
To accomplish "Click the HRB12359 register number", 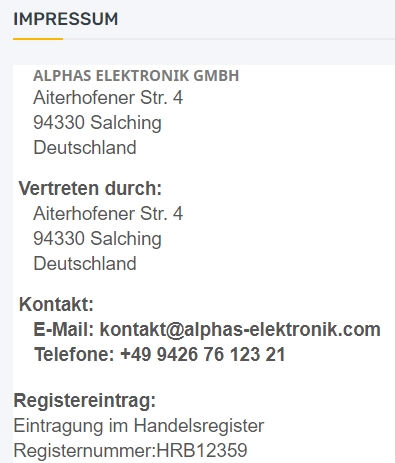I will click(x=202, y=450).
